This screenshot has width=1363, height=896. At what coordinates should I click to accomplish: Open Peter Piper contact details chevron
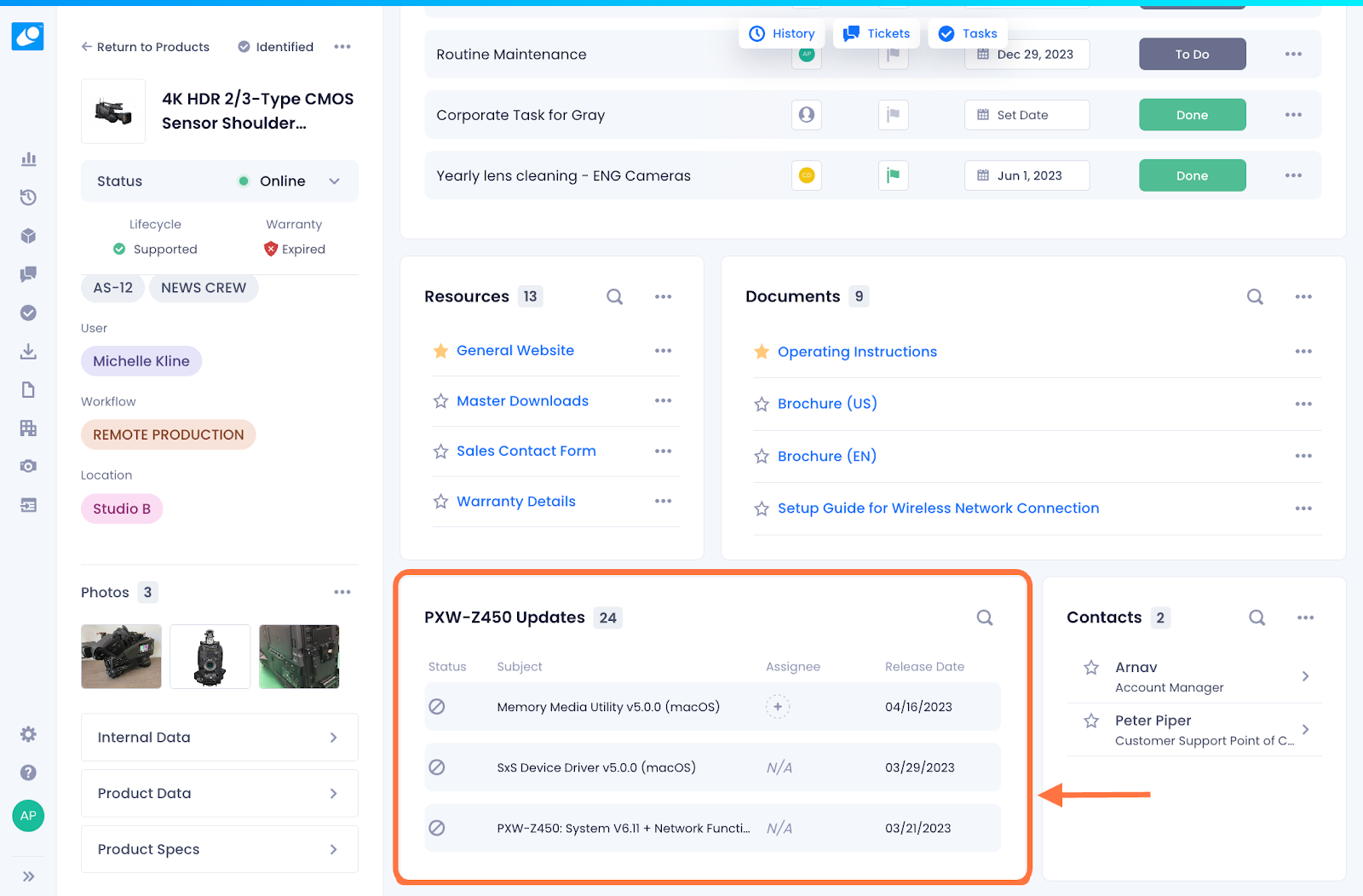click(x=1305, y=730)
